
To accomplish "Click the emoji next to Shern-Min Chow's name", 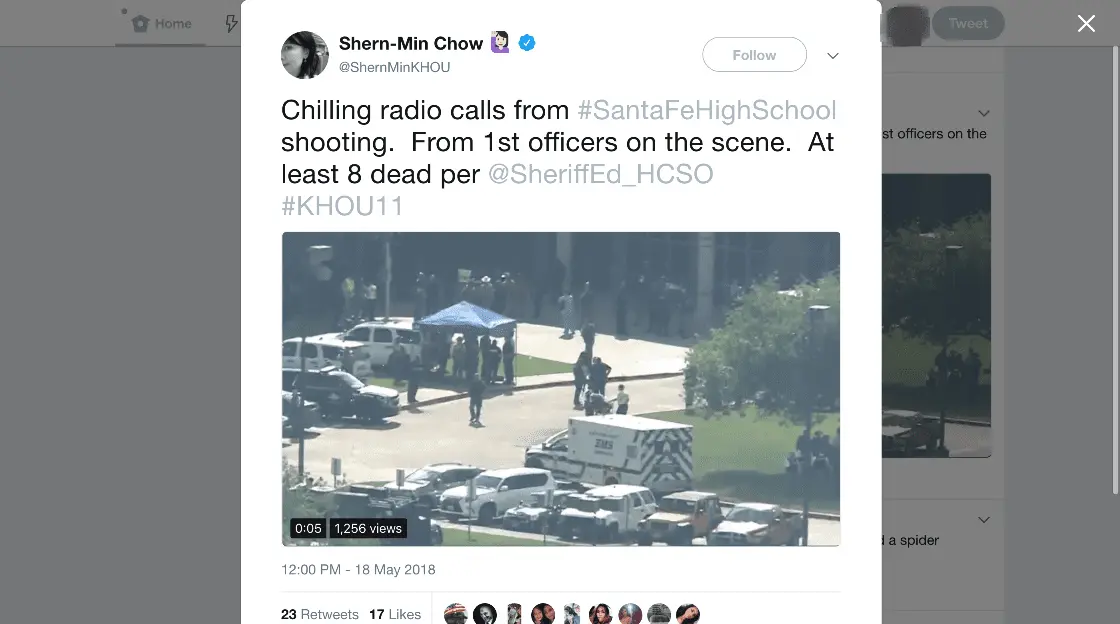I will (500, 43).
